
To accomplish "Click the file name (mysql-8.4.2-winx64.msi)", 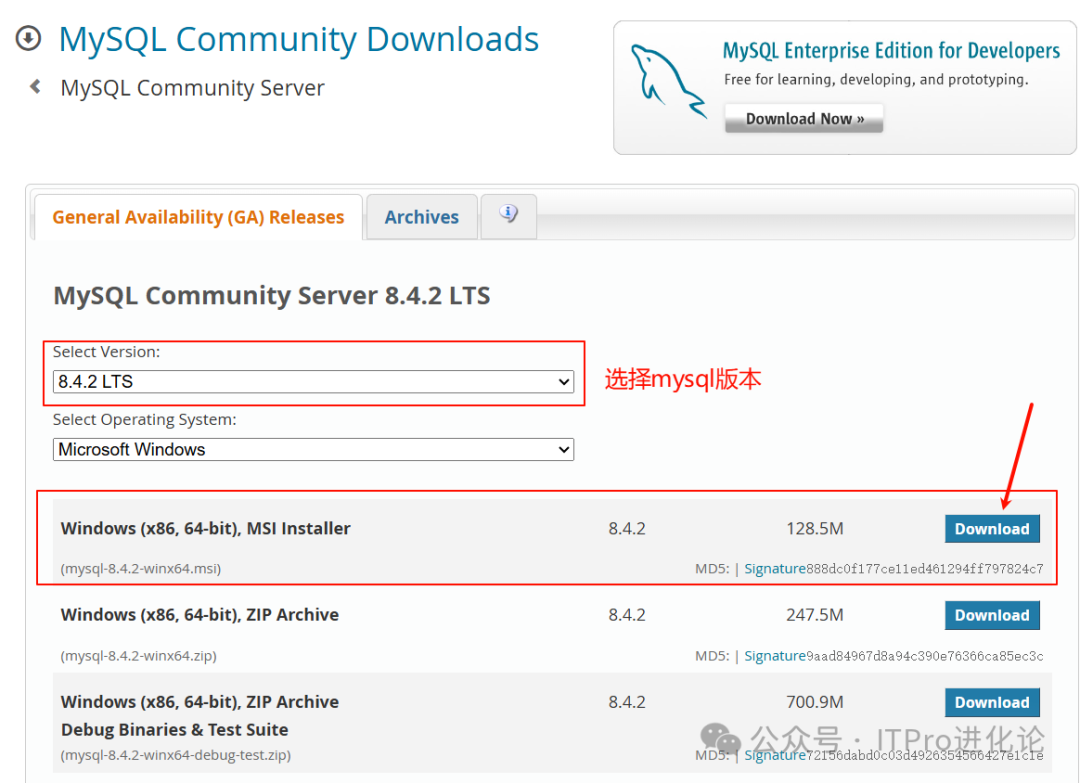I will 141,569.
